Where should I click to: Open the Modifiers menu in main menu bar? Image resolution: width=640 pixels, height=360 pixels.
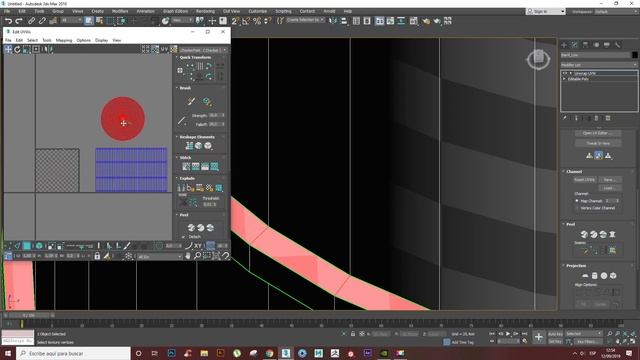[x=120, y=11]
